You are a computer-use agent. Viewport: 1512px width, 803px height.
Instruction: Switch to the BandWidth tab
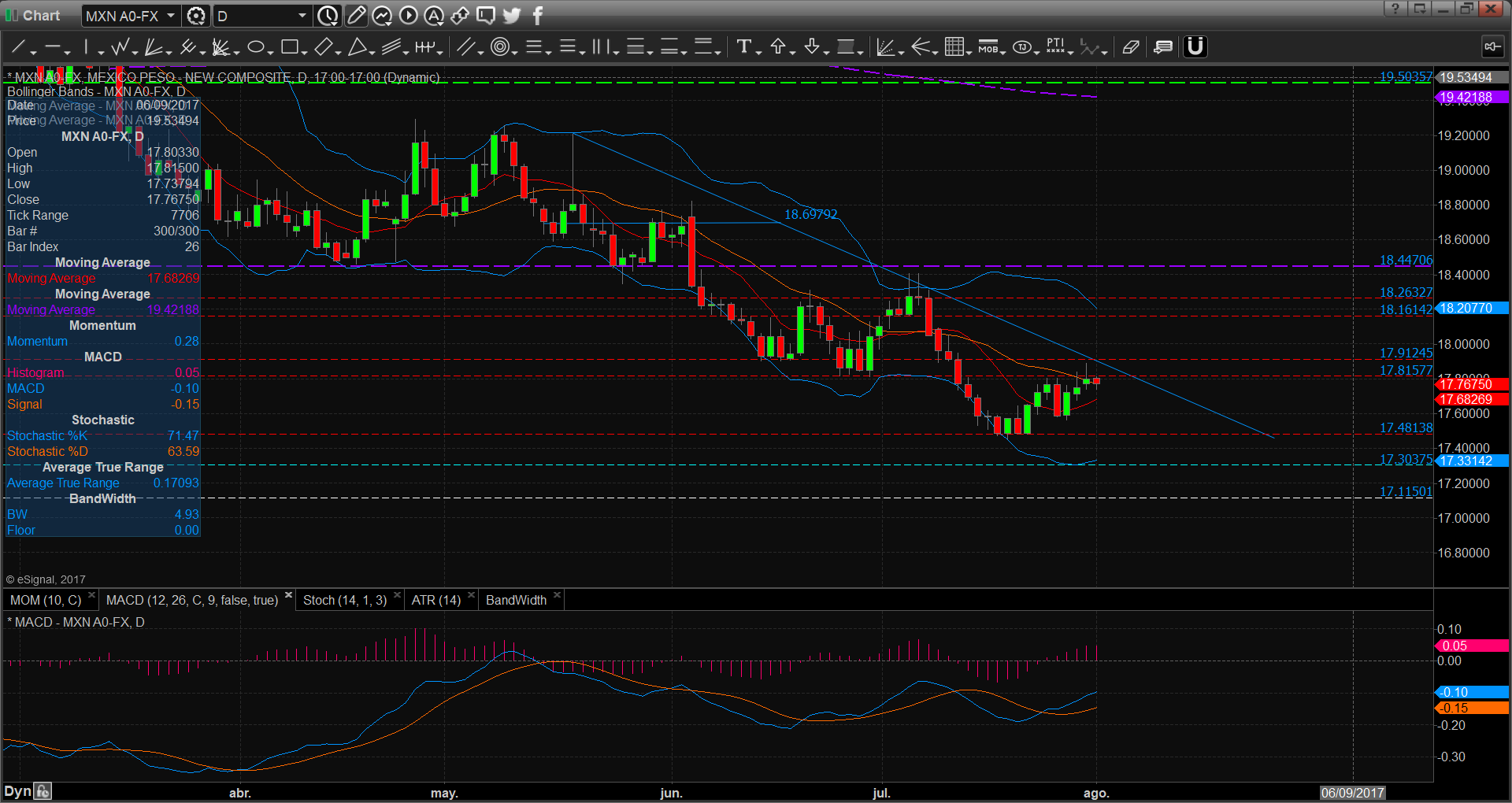click(x=516, y=600)
